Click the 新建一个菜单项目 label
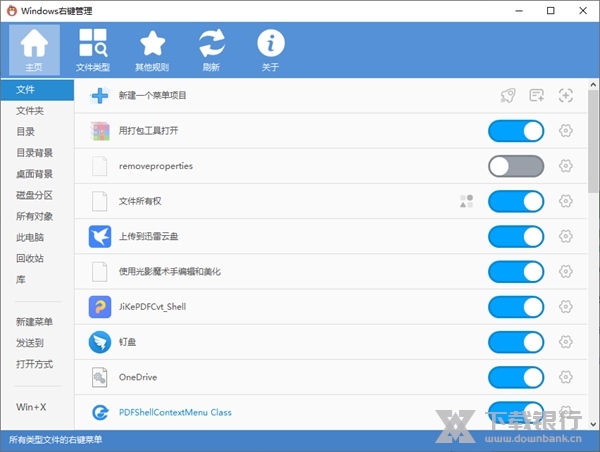Viewport: 600px width, 452px height. [x=152, y=95]
